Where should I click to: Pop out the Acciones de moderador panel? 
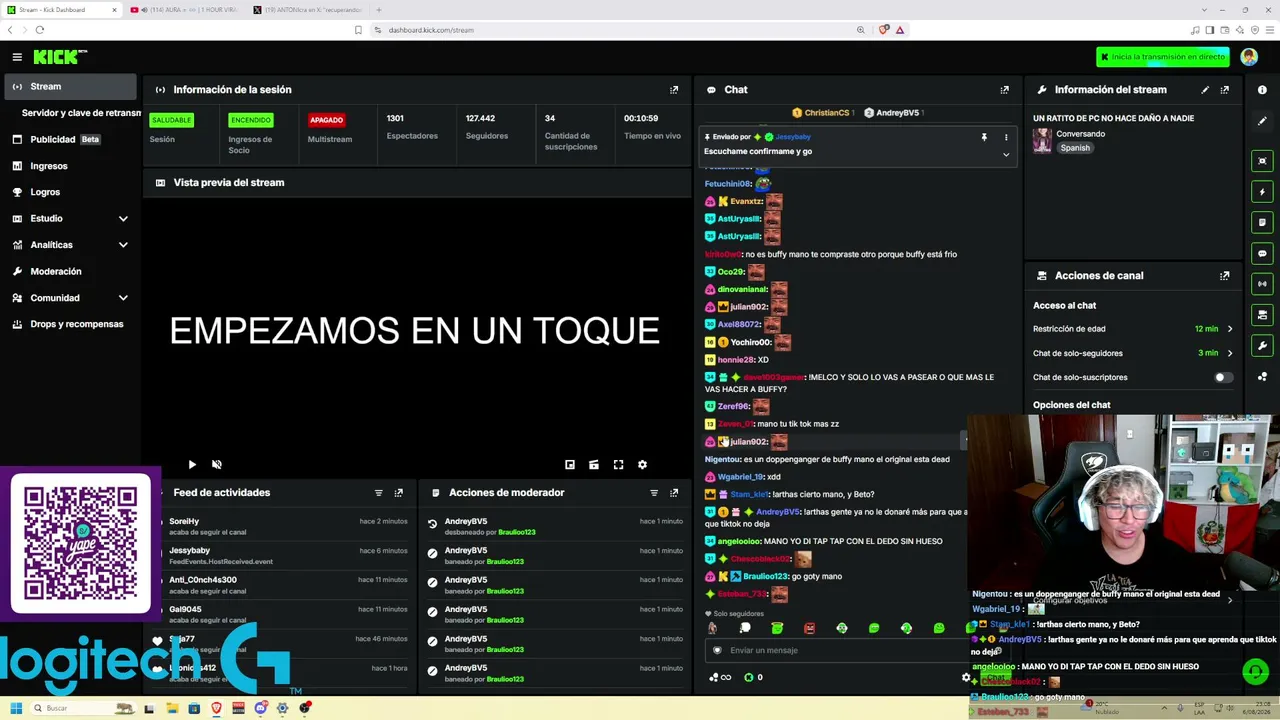674,493
